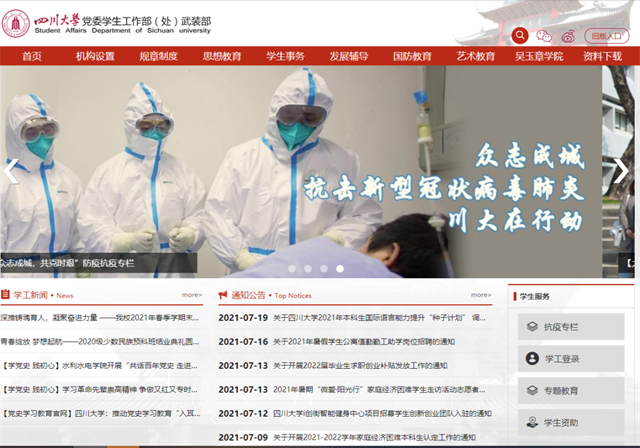This screenshot has width=640, height=448.
Task: Click the Sichuan University logo emblem
Action: click(x=16, y=24)
